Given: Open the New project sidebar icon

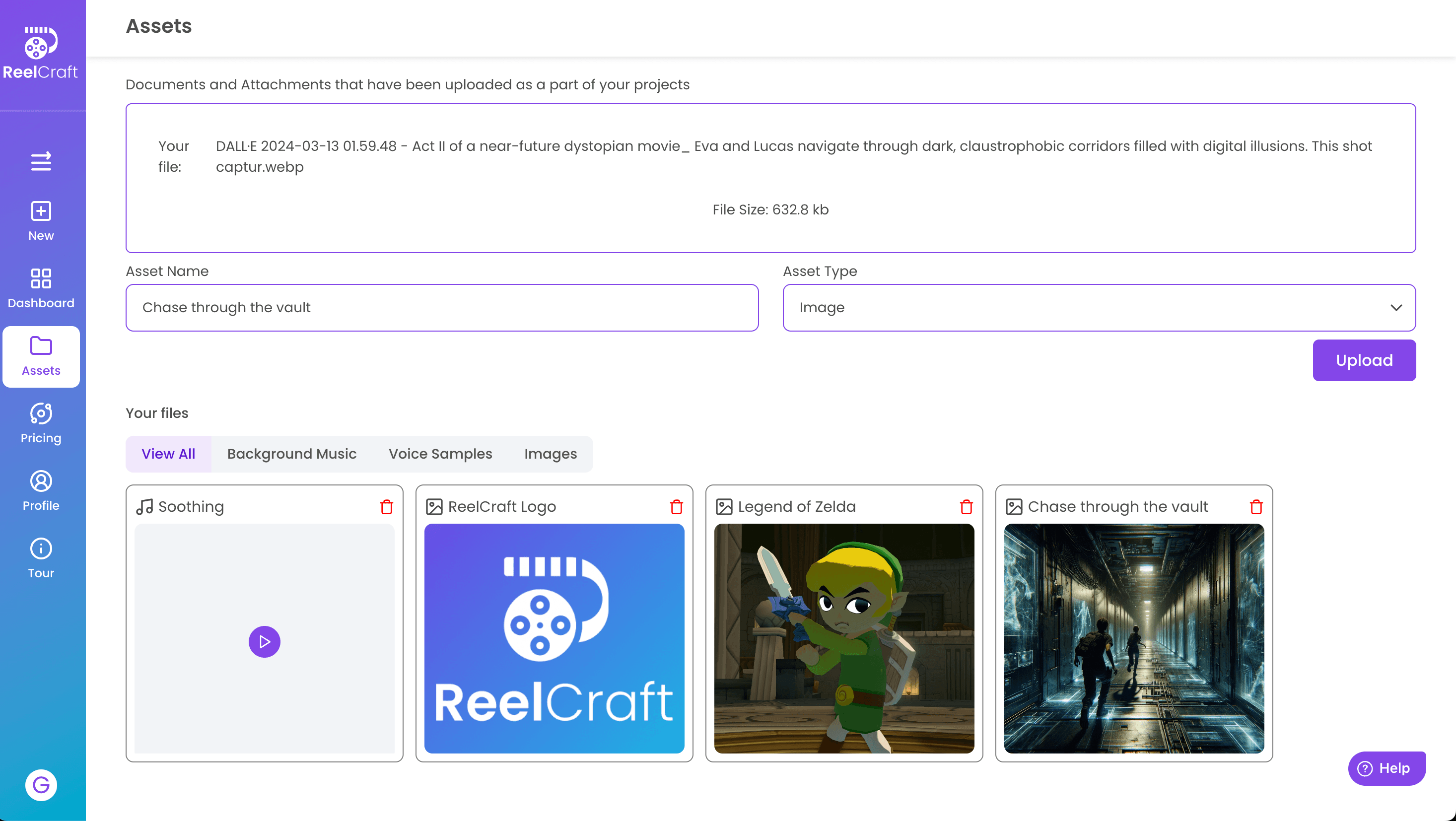Looking at the screenshot, I should tap(40, 211).
